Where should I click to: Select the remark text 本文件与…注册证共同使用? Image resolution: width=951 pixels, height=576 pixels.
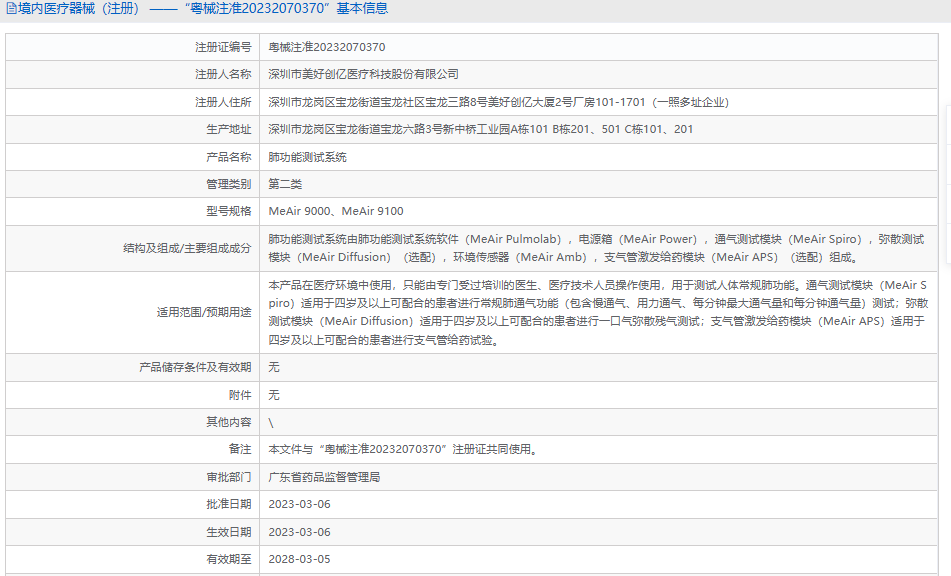(x=403, y=449)
